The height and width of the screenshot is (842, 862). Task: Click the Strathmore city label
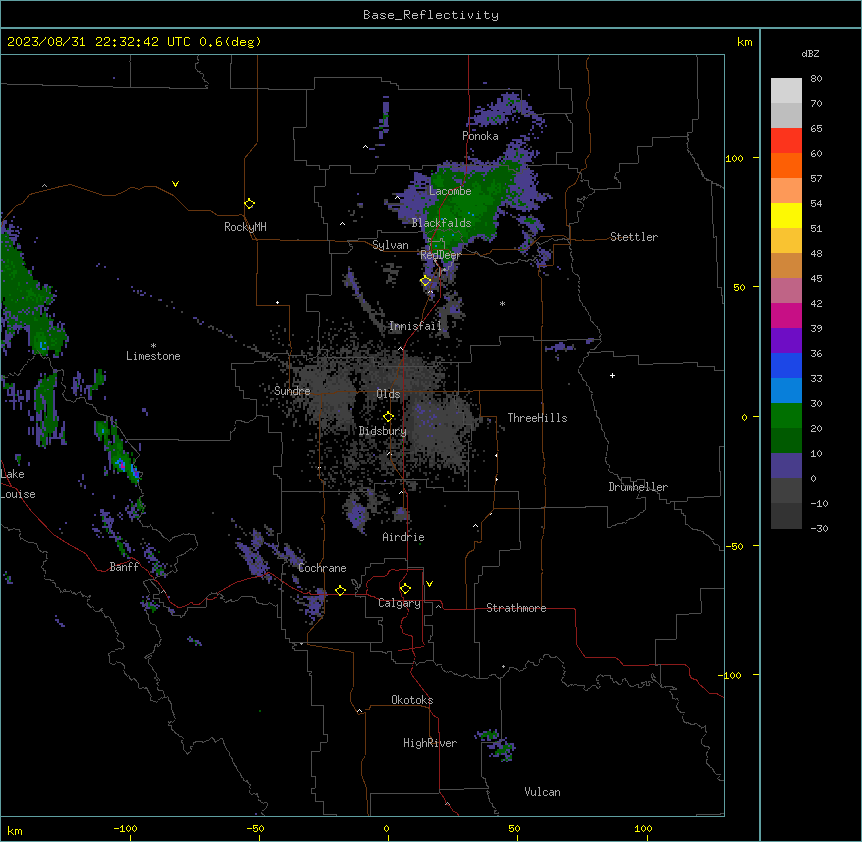click(x=516, y=608)
